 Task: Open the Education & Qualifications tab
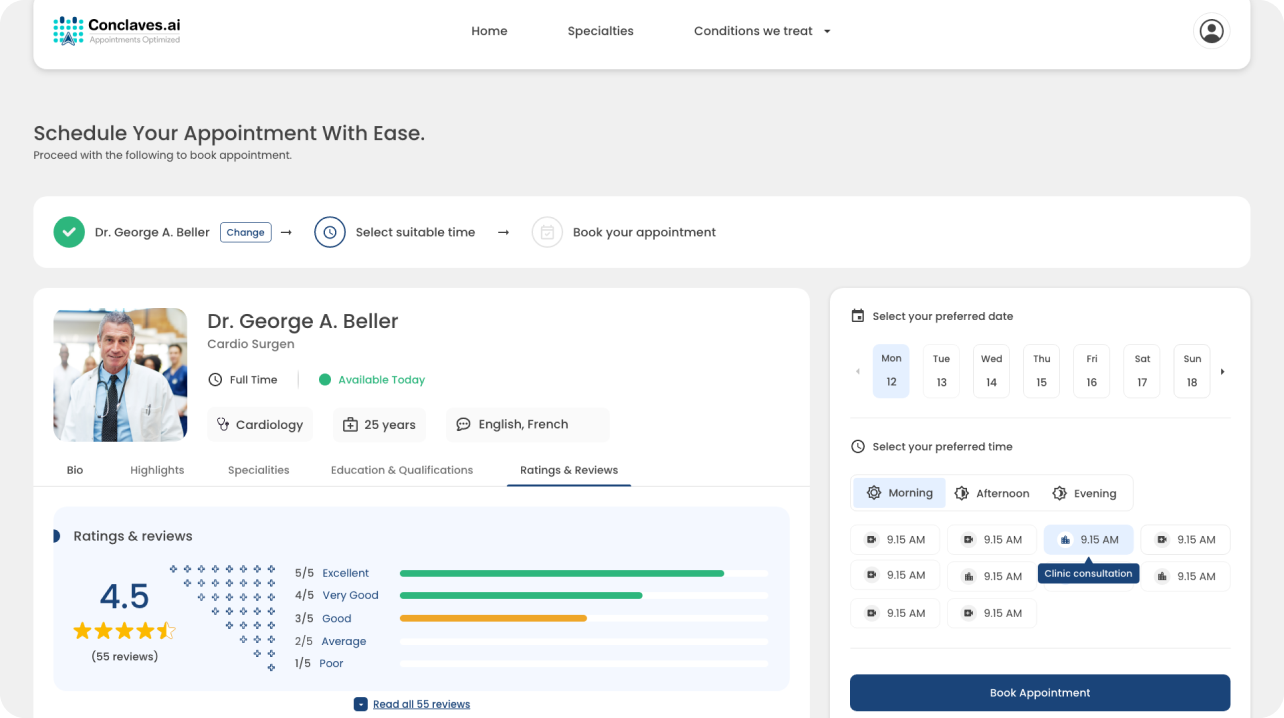pyautogui.click(x=402, y=470)
